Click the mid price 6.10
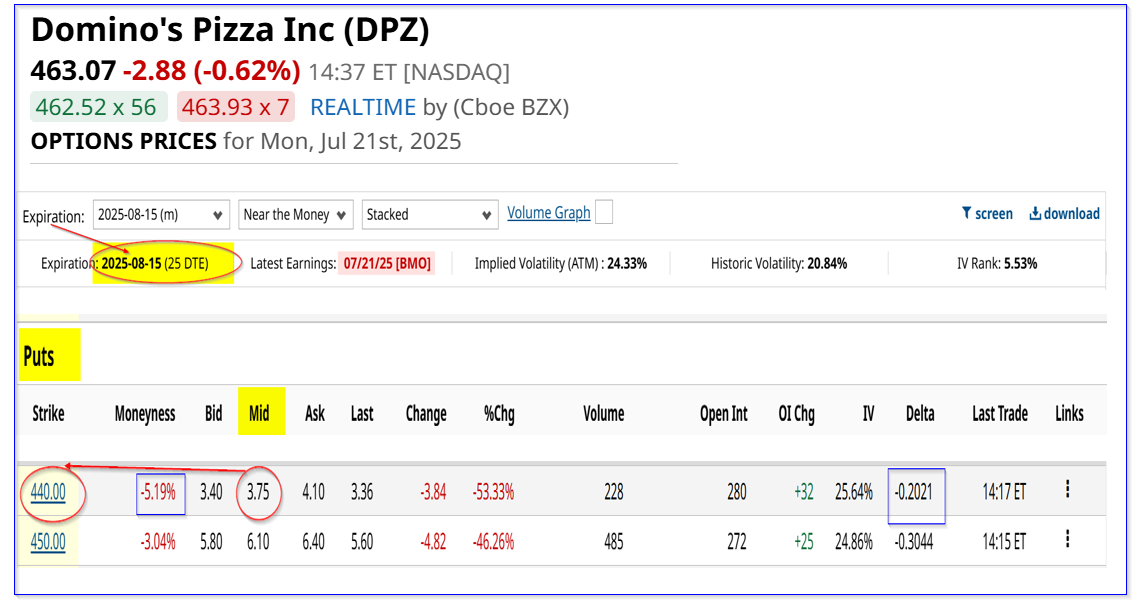Screen dimensions: 1137x601 [257, 542]
